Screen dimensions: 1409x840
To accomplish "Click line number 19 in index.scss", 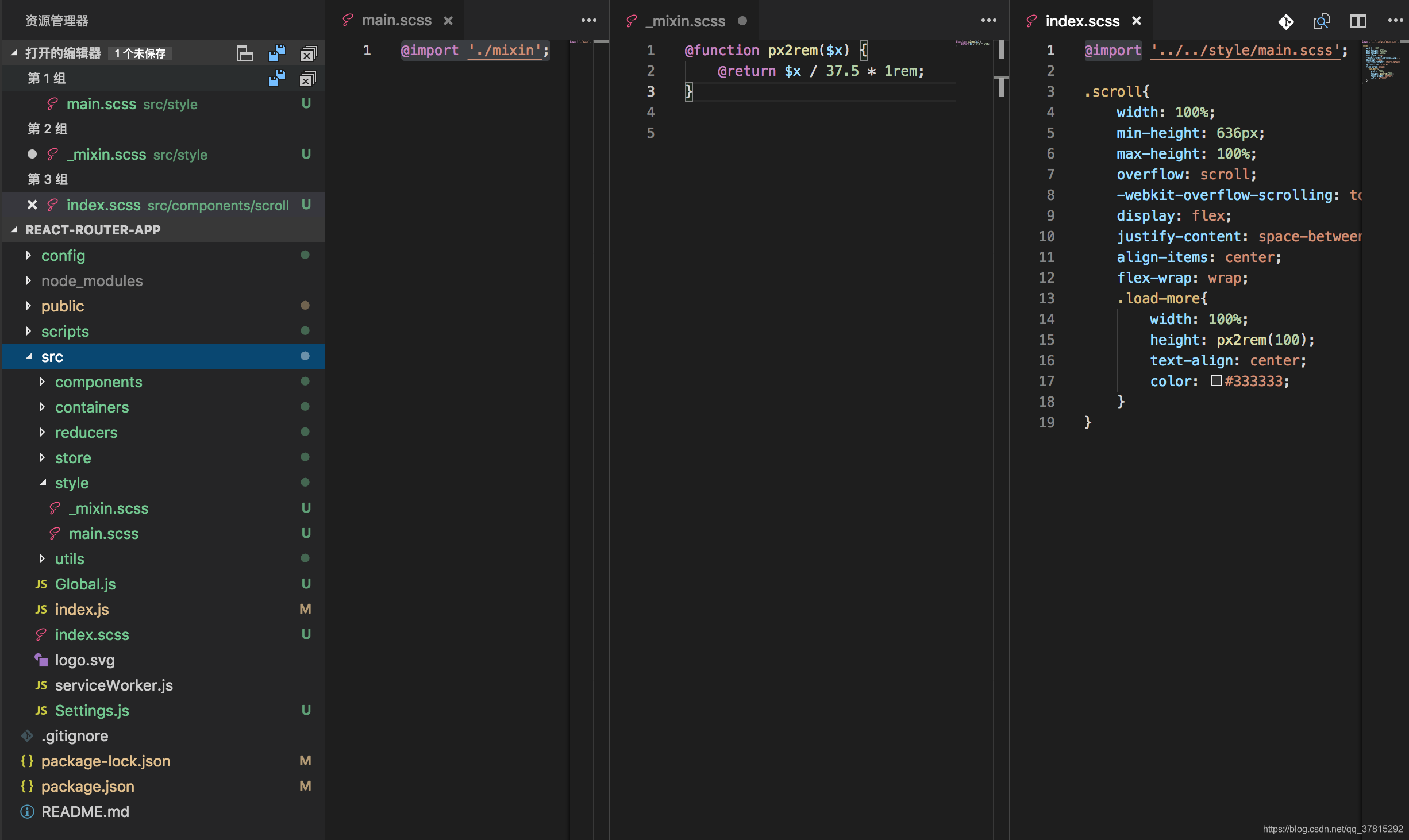I will tap(1046, 422).
